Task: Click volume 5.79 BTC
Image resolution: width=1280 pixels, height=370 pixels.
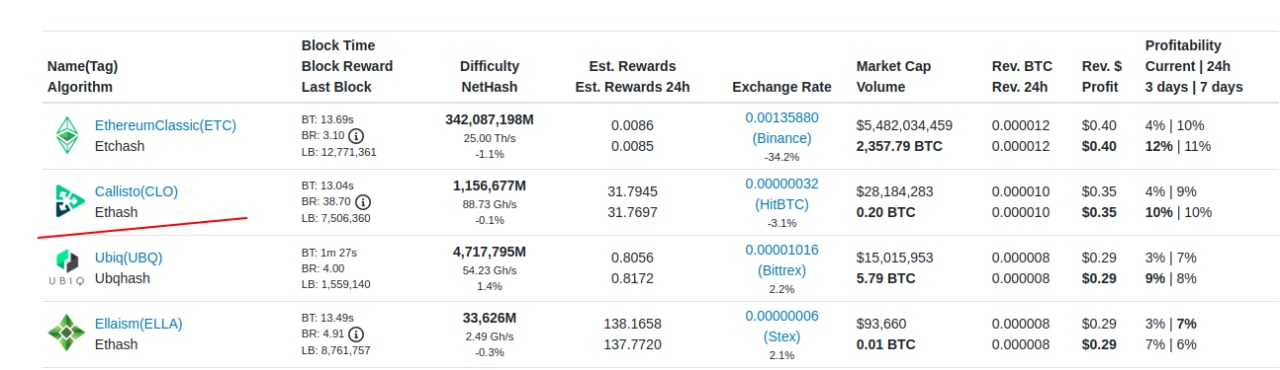Action: coord(885,278)
